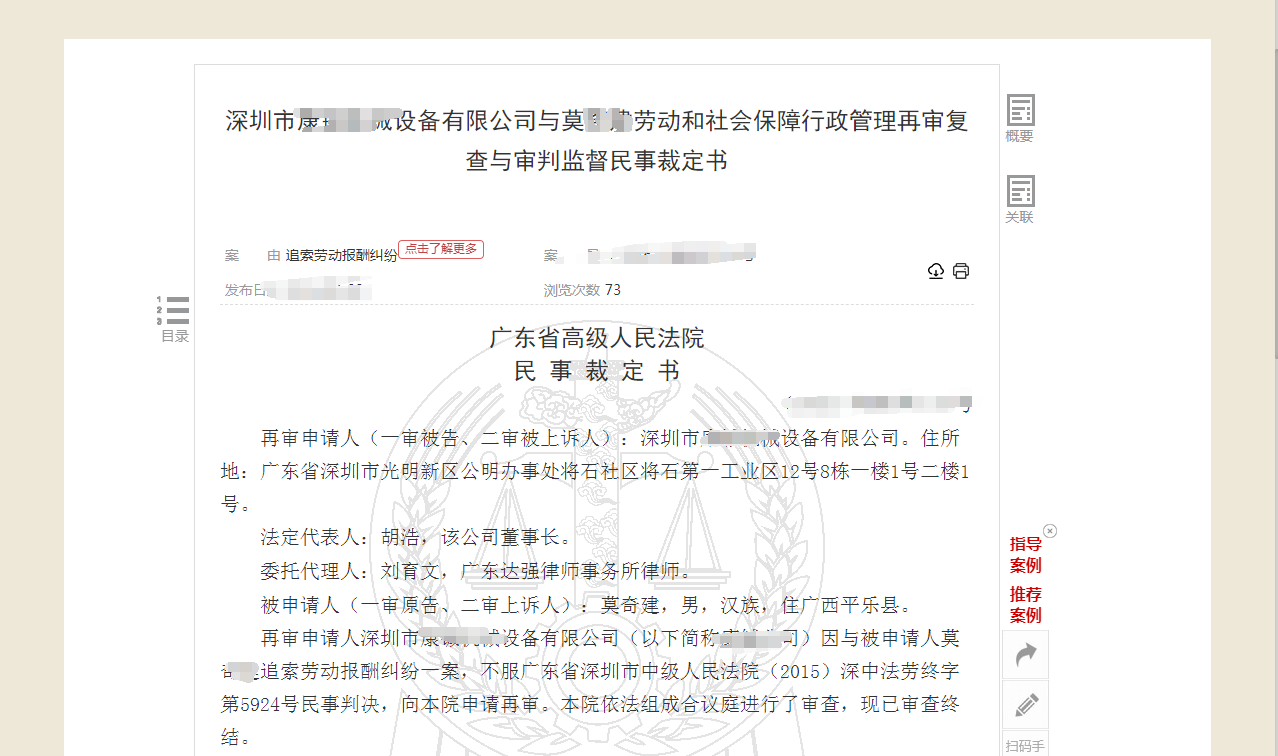The width and height of the screenshot is (1278, 756).
Task: Click the 追索劳动报酬纠纷 case cause text
Action: [x=341, y=256]
